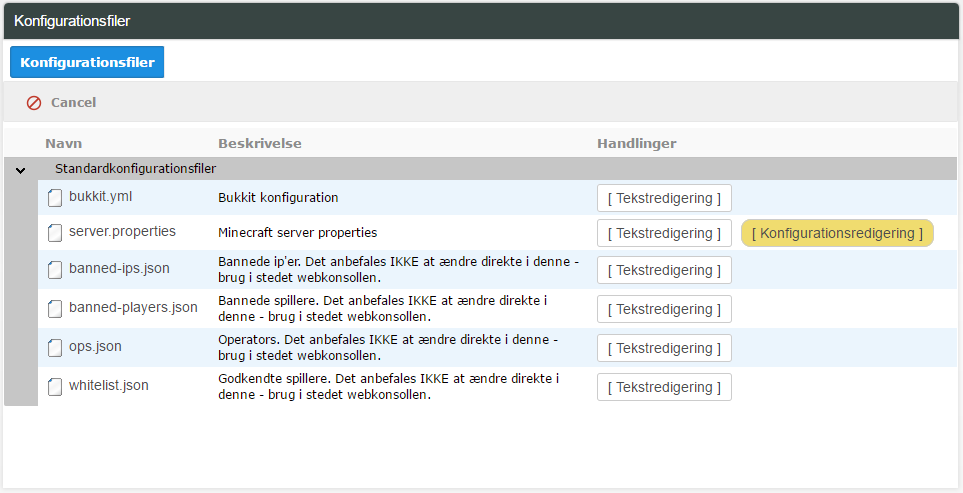This screenshot has height=493, width=963.
Task: Open Tekstredigering for whitelist.json
Action: pos(665,387)
